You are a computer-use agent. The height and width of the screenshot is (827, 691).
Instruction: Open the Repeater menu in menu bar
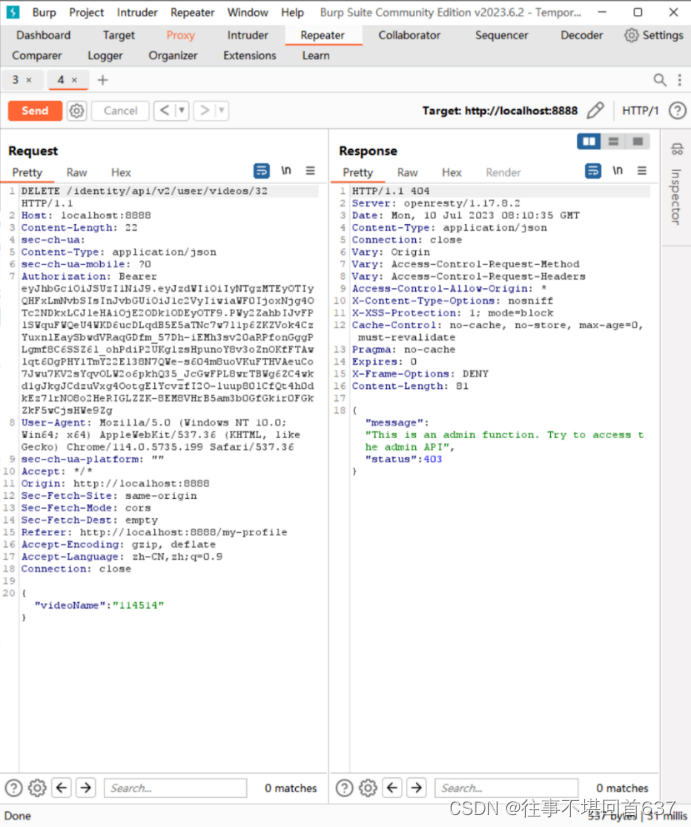point(193,12)
